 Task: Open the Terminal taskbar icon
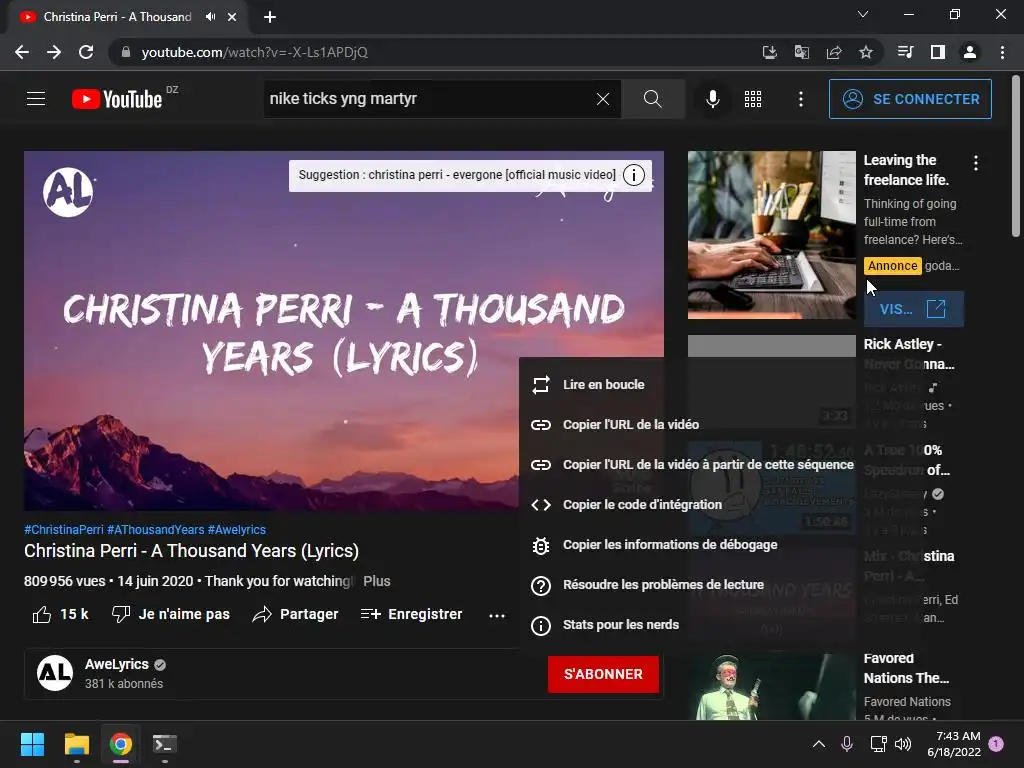(x=165, y=744)
